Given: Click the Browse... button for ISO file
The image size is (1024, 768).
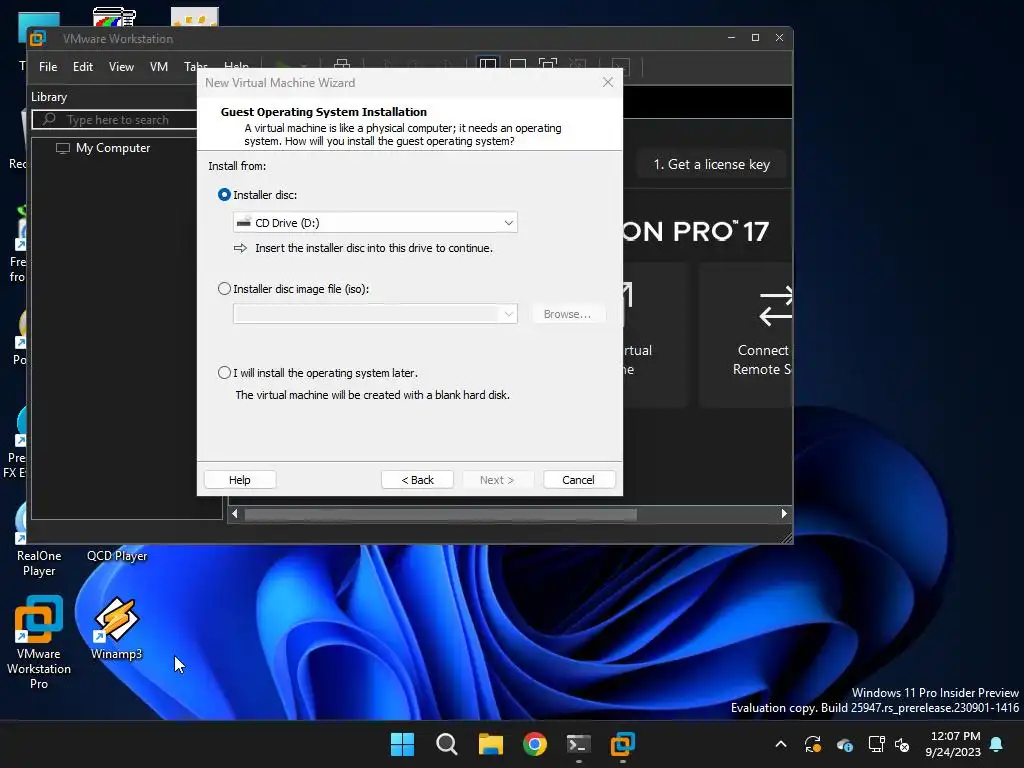Looking at the screenshot, I should pos(567,314).
